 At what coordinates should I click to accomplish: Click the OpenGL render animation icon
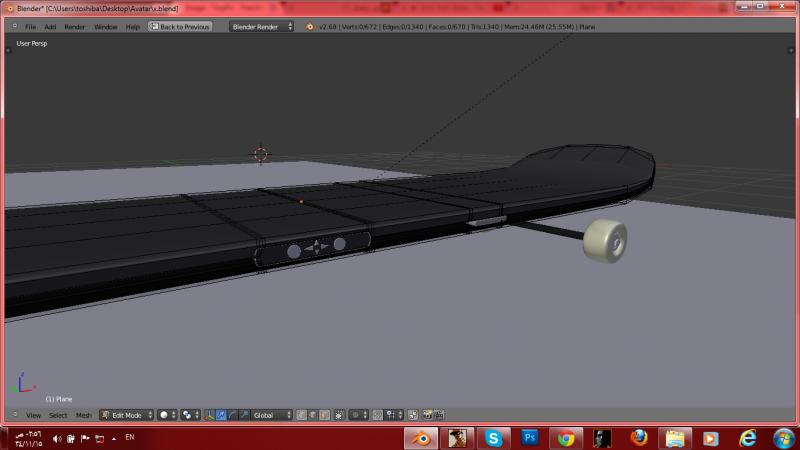pyautogui.click(x=439, y=415)
